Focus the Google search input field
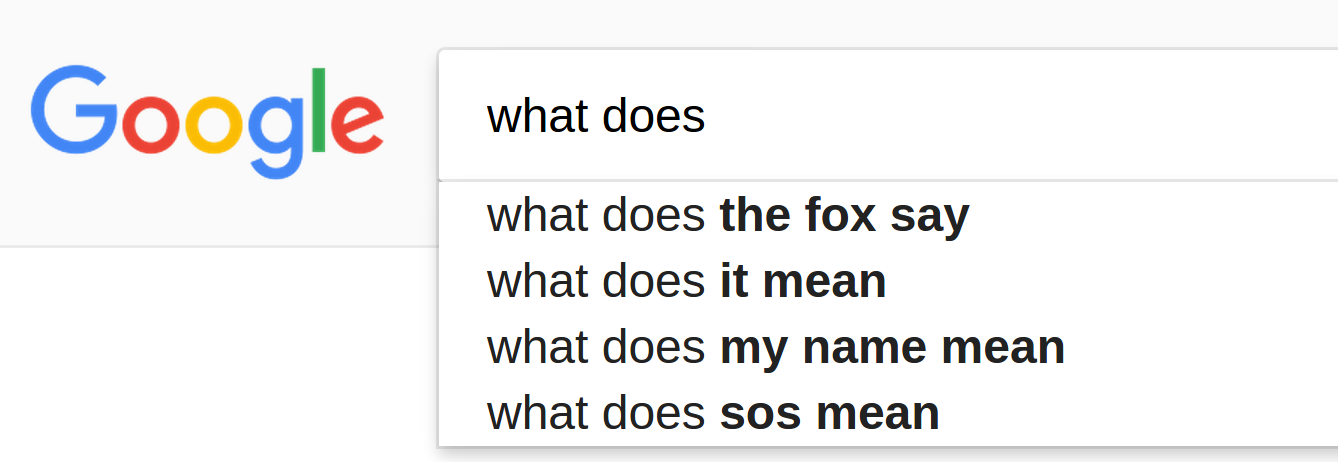Viewport: 1338px width, 462px height. click(888, 115)
